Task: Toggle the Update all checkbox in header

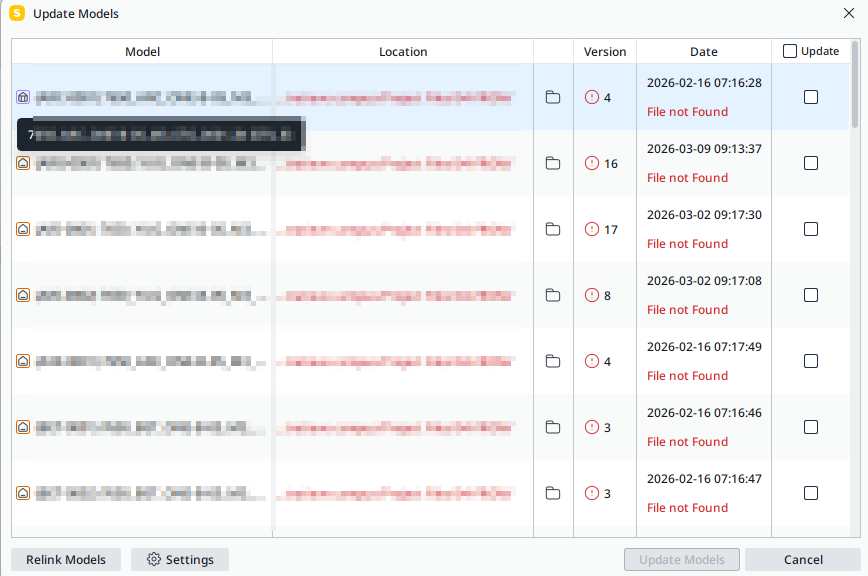Action: pyautogui.click(x=789, y=51)
